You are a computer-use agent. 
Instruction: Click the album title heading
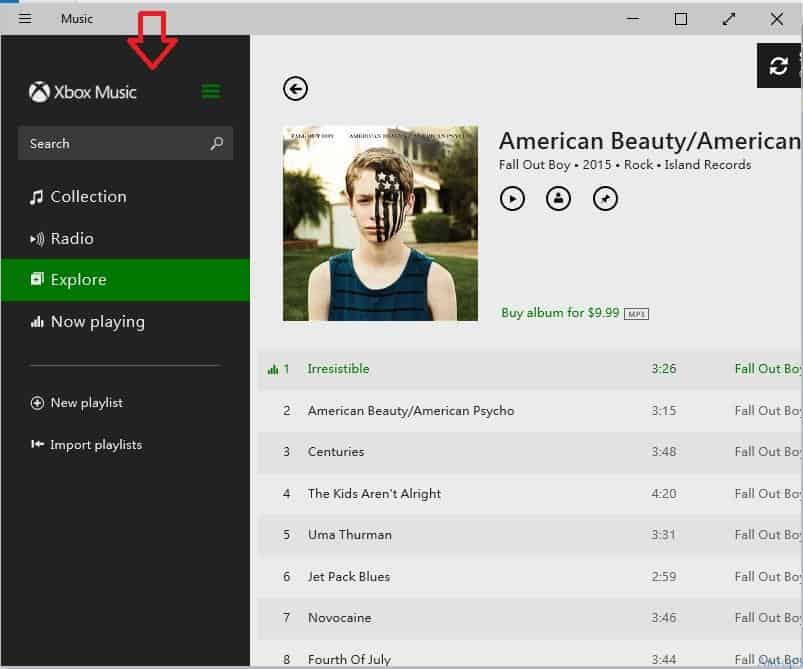pyautogui.click(x=650, y=141)
